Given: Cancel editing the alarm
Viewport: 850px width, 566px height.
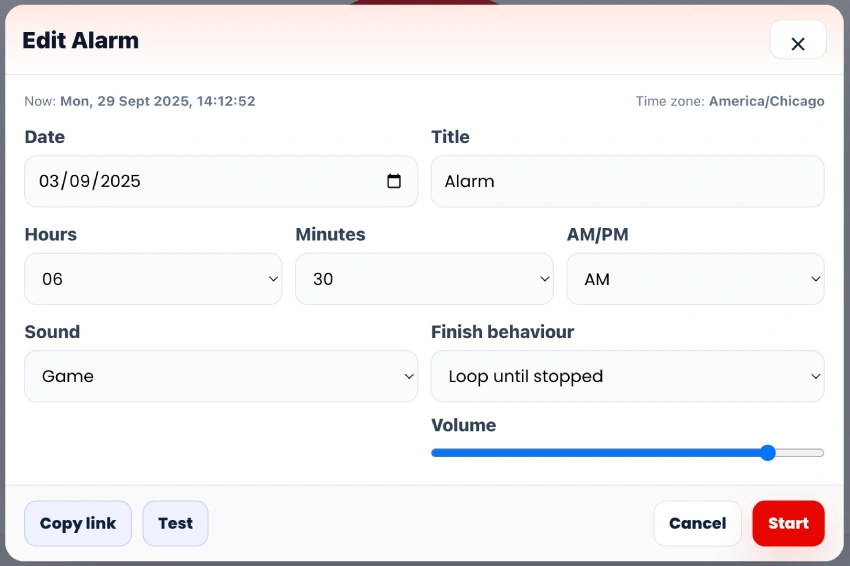Looking at the screenshot, I should pyautogui.click(x=697, y=523).
